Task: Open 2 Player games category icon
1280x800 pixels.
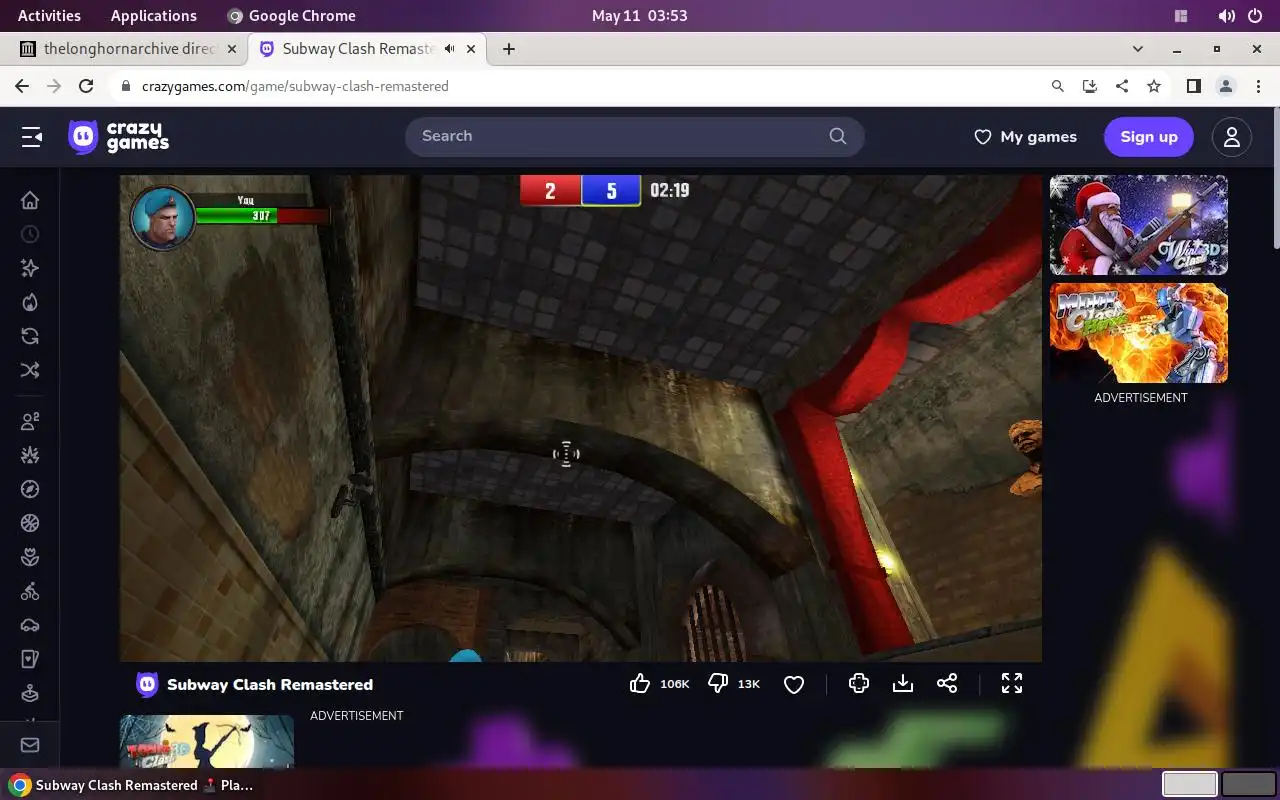Action: (x=30, y=421)
